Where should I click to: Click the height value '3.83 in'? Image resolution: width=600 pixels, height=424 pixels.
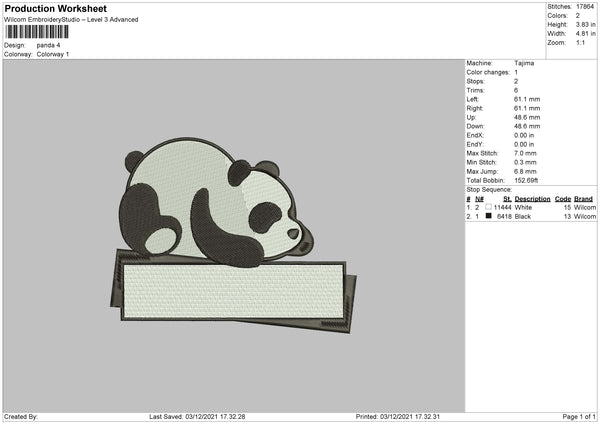point(586,24)
